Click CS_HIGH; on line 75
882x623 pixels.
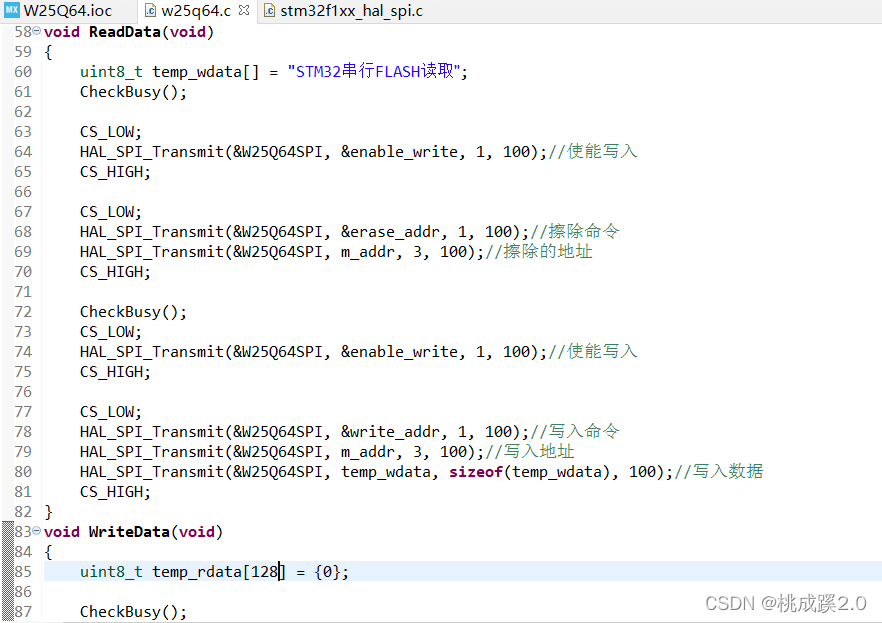tap(115, 372)
